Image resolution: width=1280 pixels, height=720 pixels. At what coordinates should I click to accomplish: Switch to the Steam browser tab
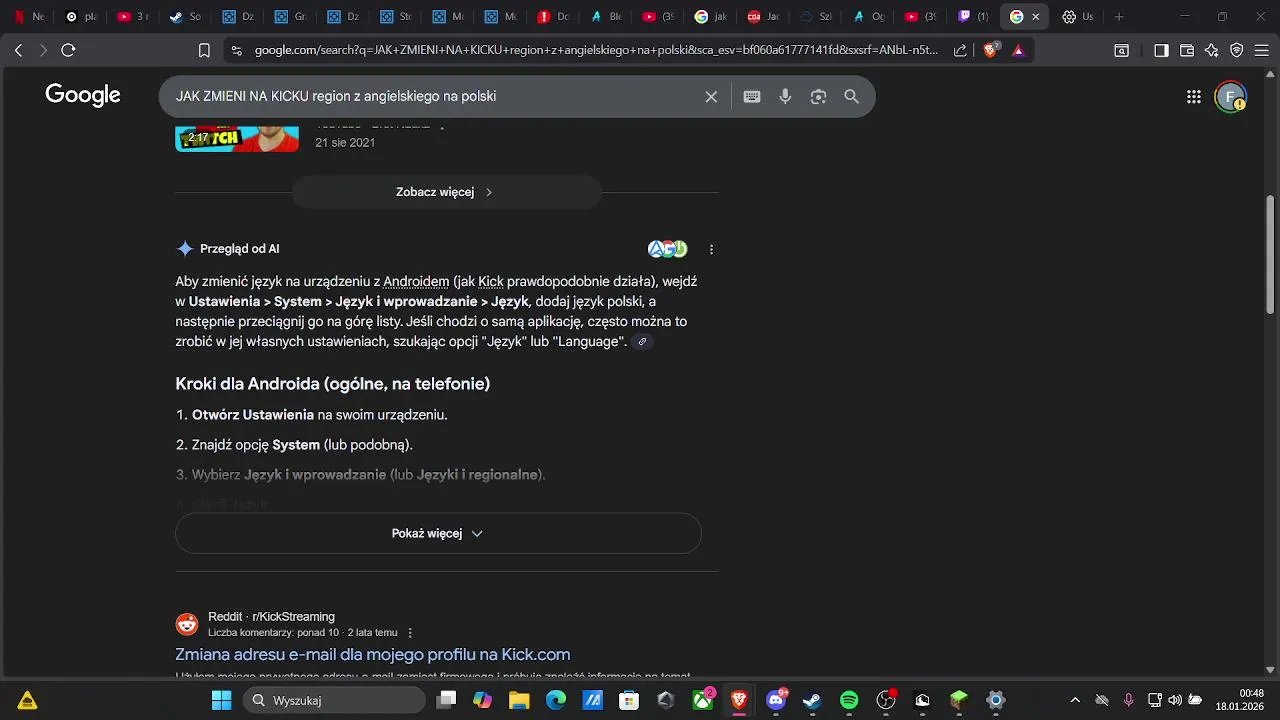coord(185,17)
